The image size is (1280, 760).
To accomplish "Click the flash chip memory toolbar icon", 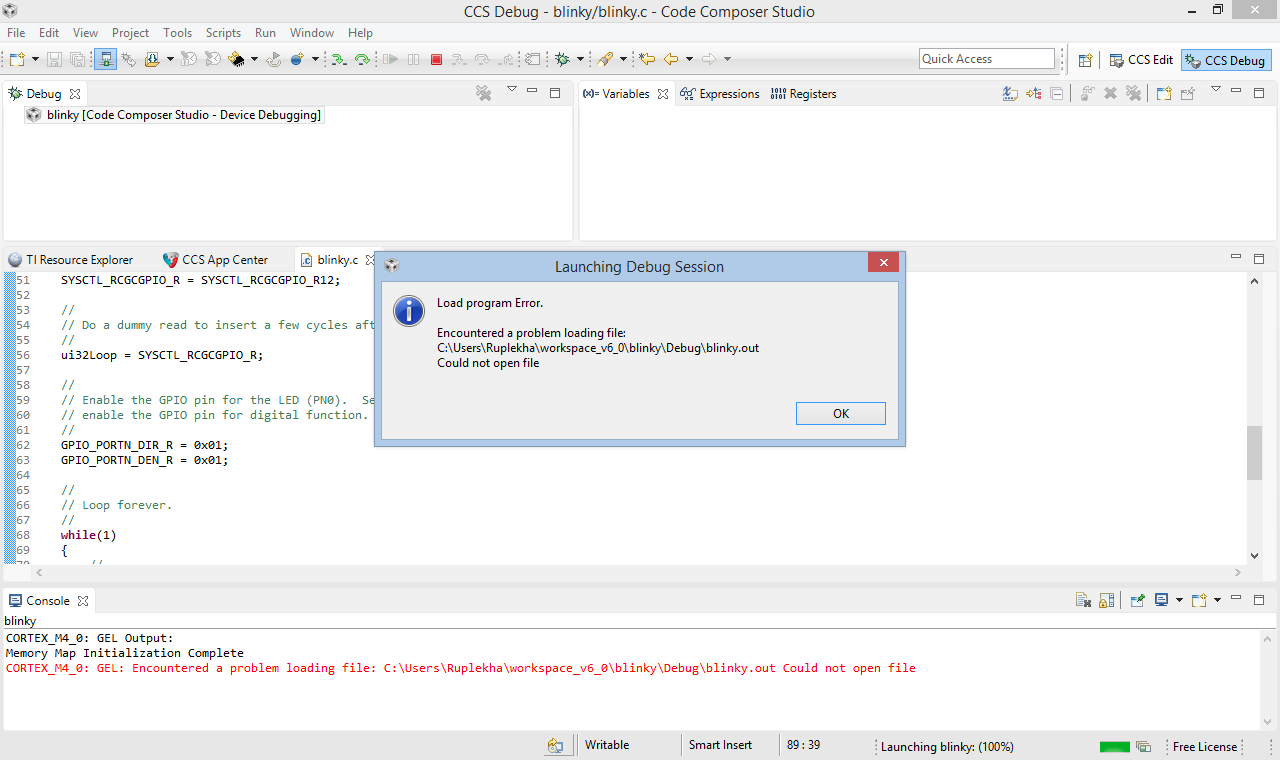I will coord(237,60).
